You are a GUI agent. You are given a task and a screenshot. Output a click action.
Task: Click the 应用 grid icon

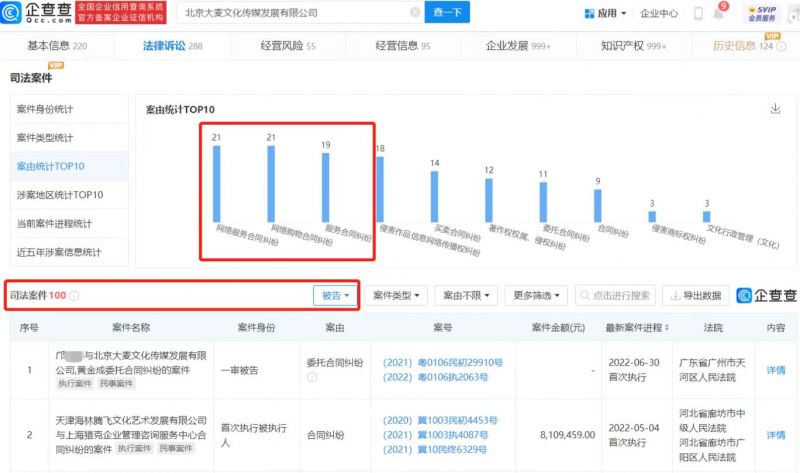coord(589,13)
